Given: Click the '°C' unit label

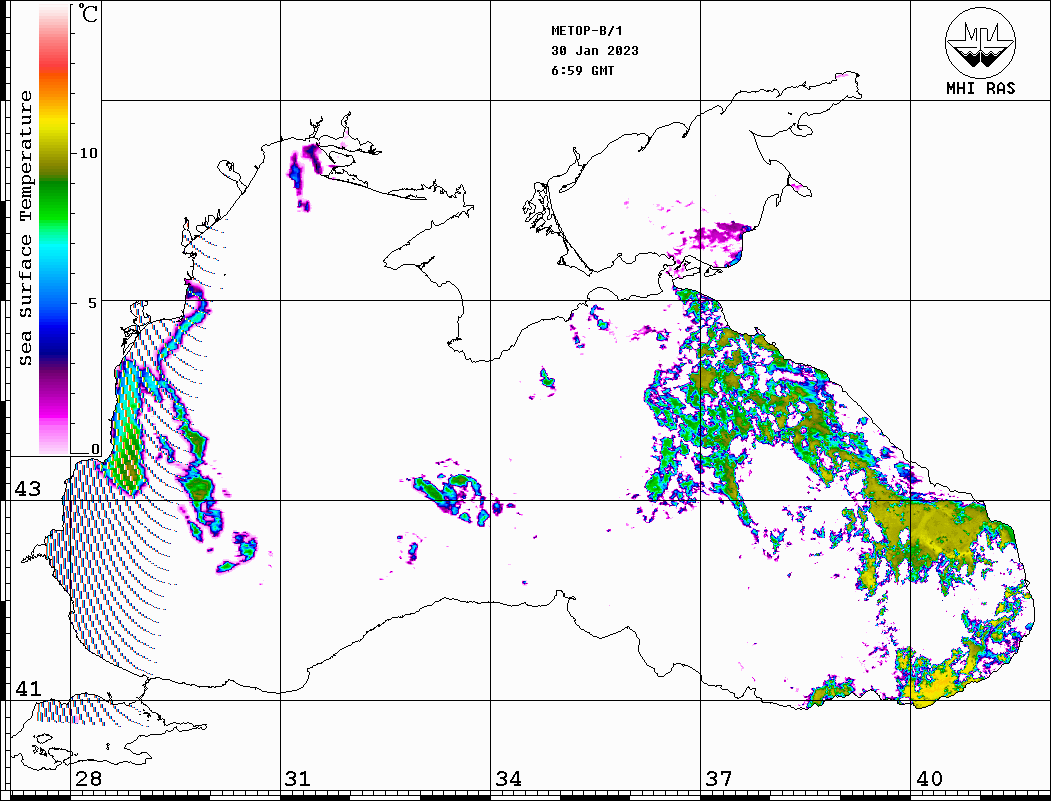Looking at the screenshot, I should click(87, 13).
